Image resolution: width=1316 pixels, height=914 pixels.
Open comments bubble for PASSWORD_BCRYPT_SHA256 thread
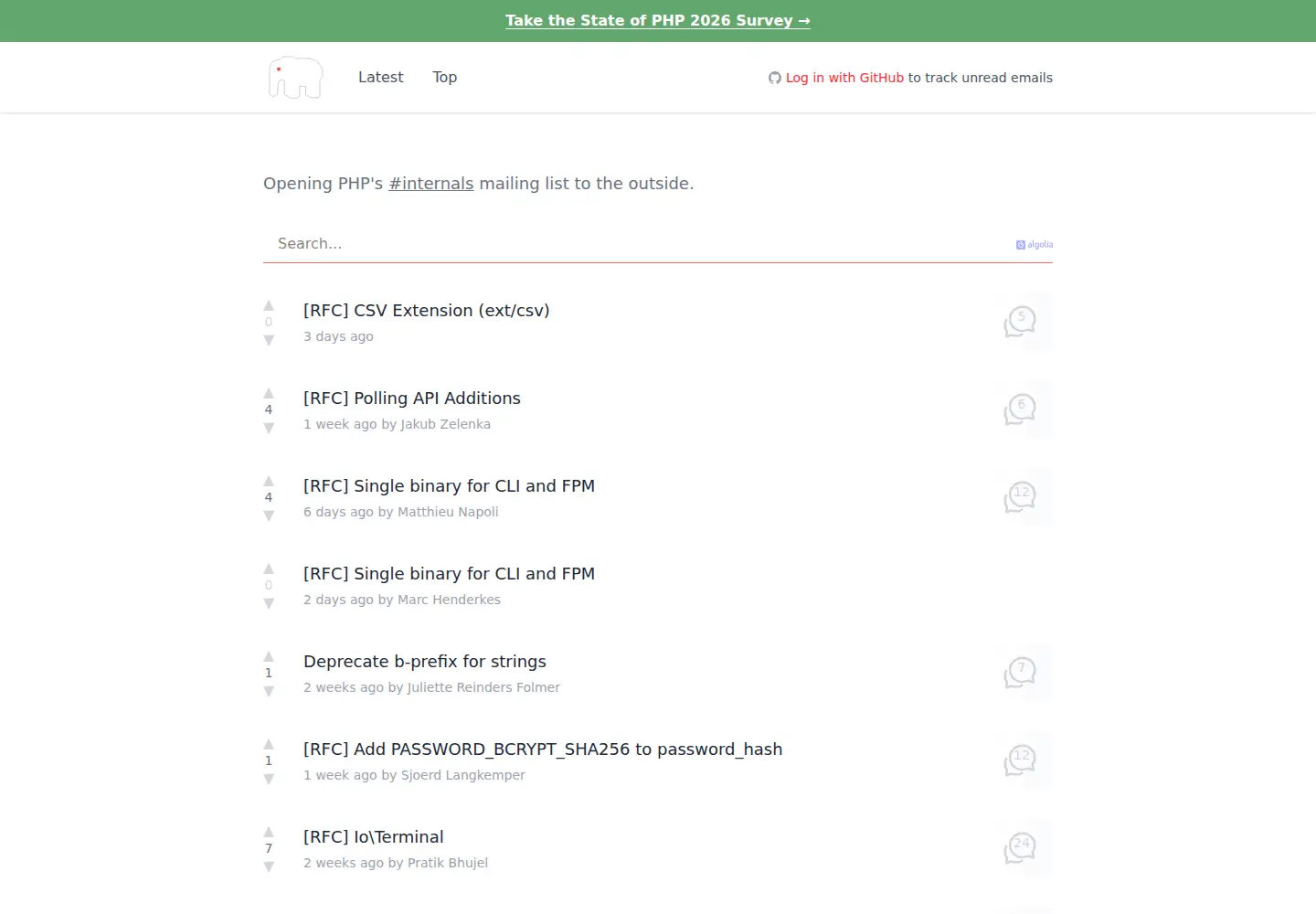point(1020,760)
